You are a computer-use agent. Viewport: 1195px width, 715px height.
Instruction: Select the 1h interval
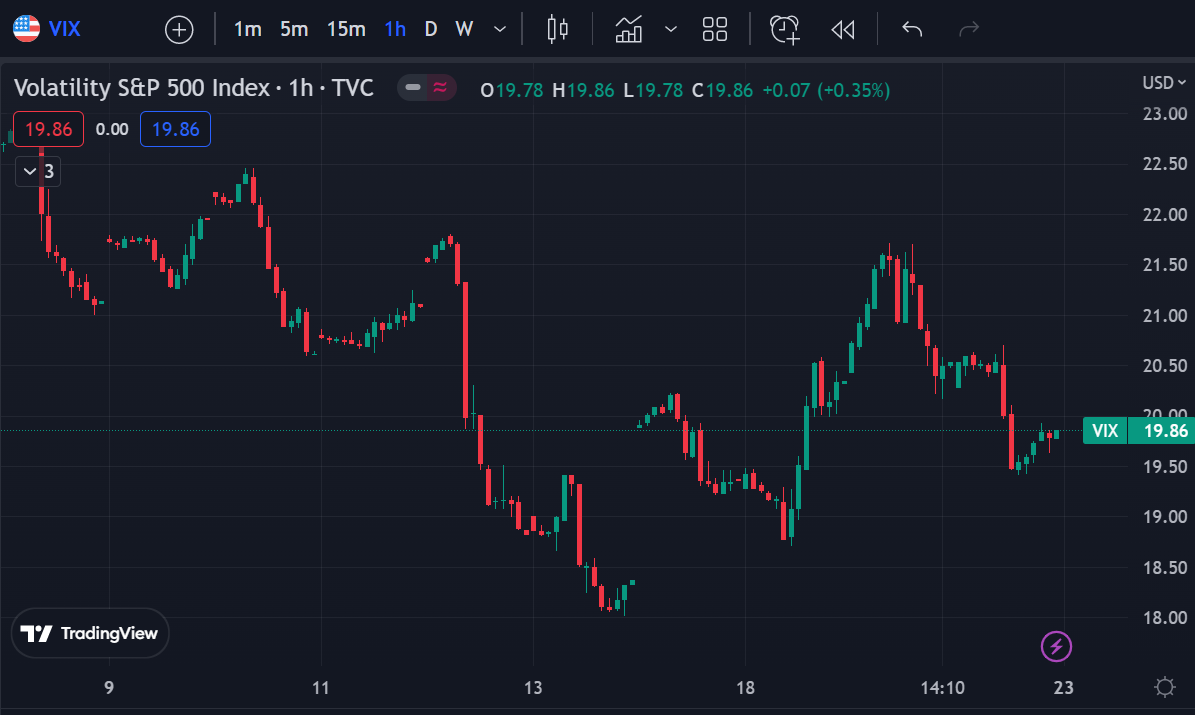(396, 29)
